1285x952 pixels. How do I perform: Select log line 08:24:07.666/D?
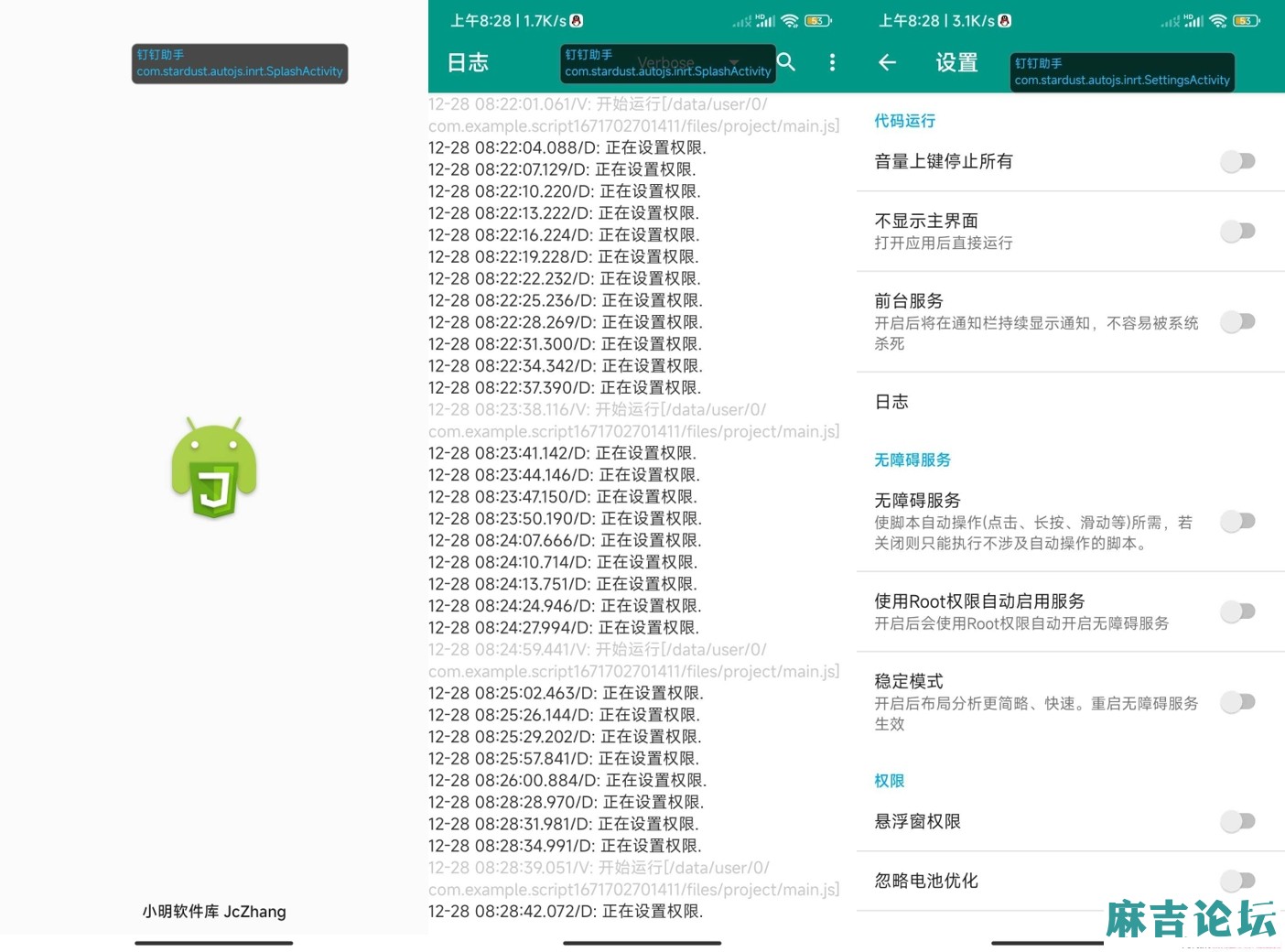tap(565, 541)
